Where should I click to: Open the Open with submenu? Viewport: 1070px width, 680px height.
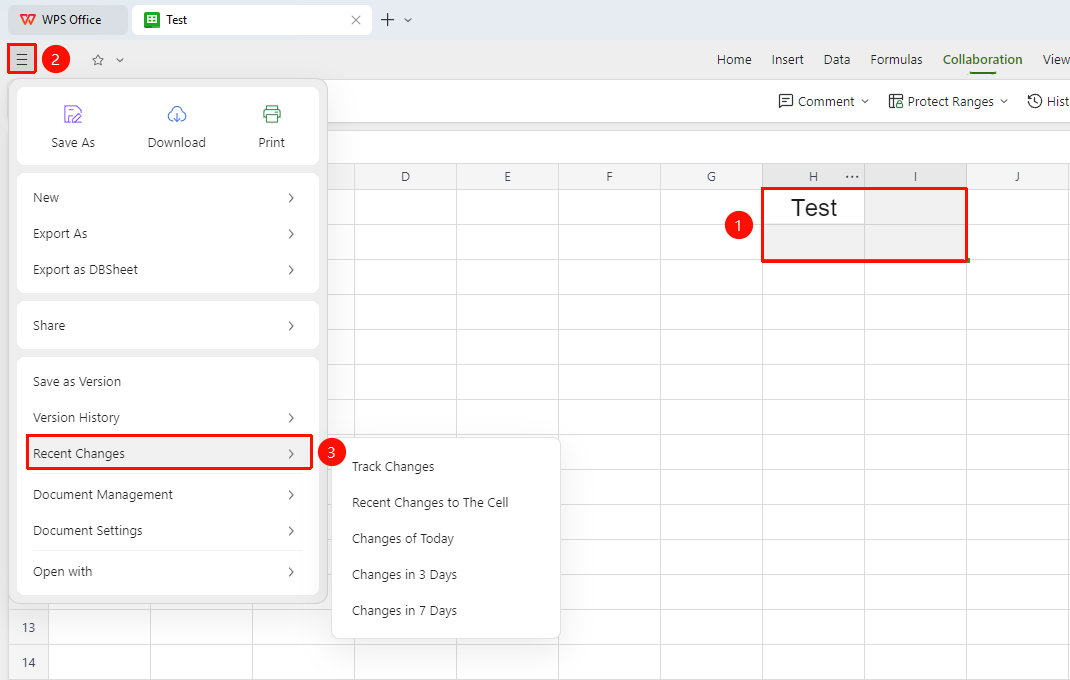(x=168, y=572)
